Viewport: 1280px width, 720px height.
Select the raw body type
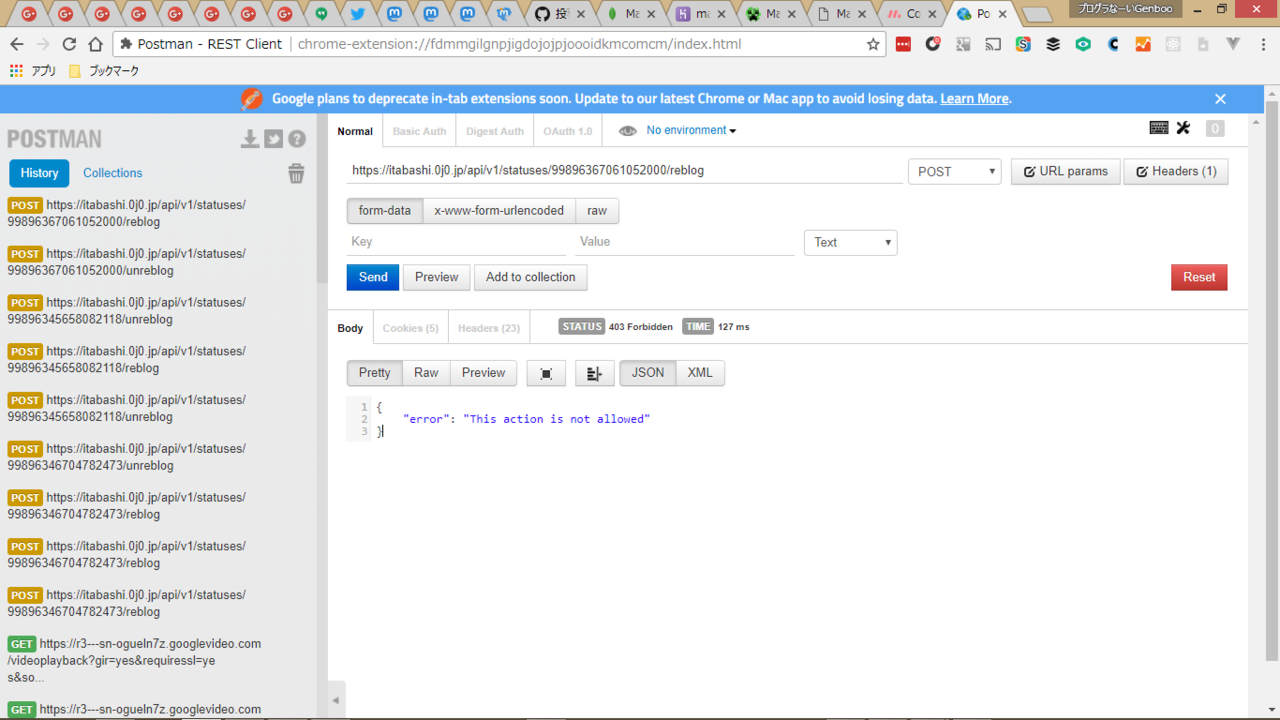(x=597, y=211)
